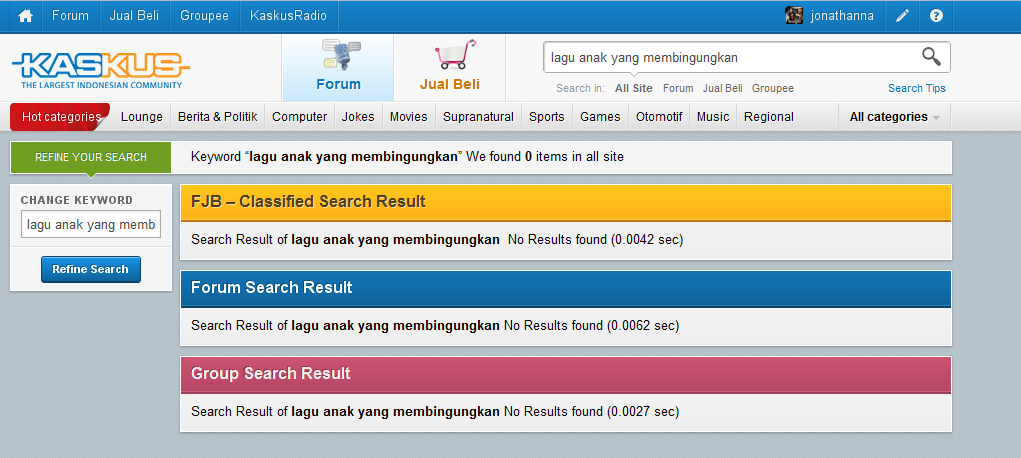Open Jual Beli in top navigation bar
Image resolution: width=1021 pixels, height=458 pixels.
pos(134,16)
